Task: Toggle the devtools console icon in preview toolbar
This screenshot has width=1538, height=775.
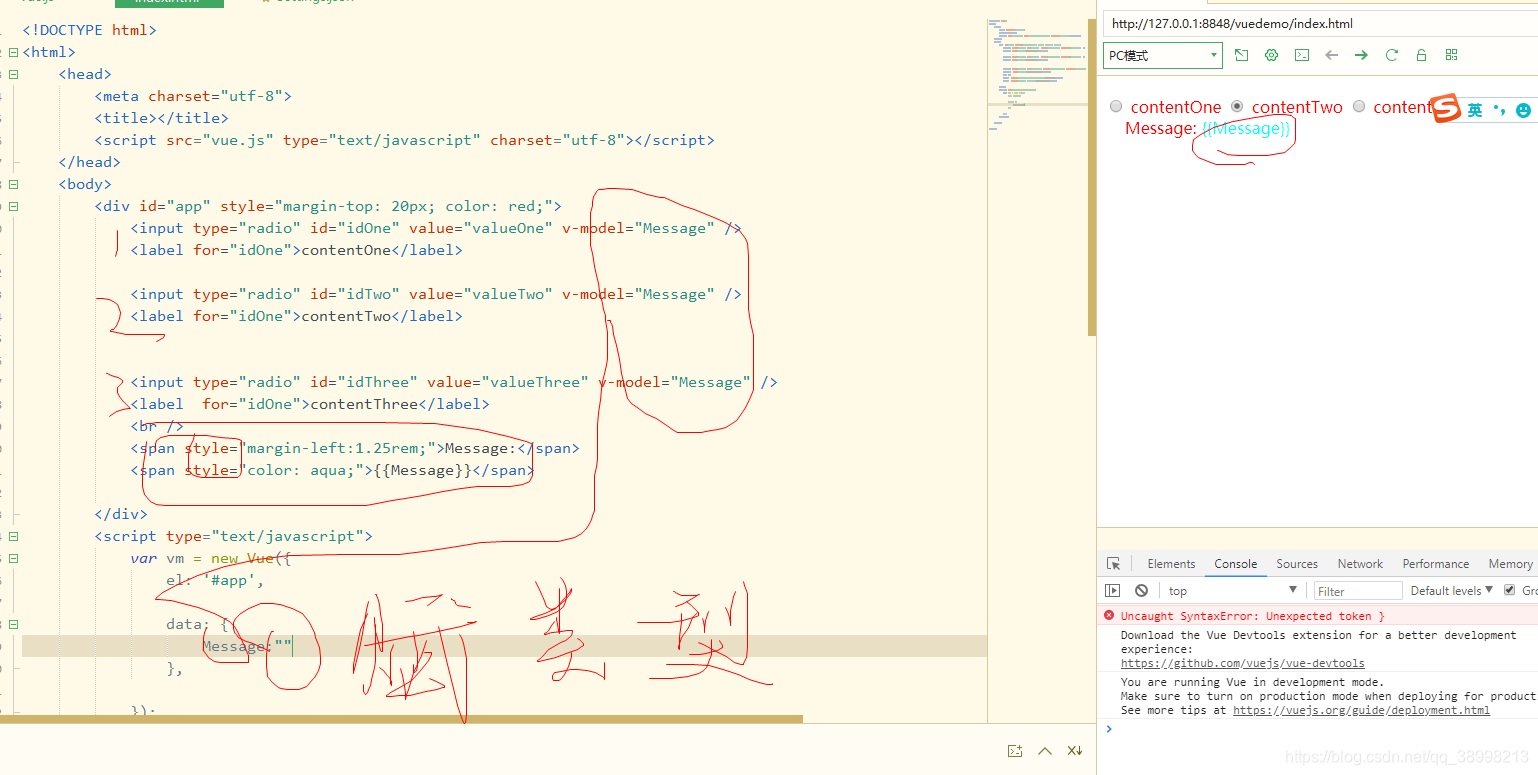Action: (1301, 55)
